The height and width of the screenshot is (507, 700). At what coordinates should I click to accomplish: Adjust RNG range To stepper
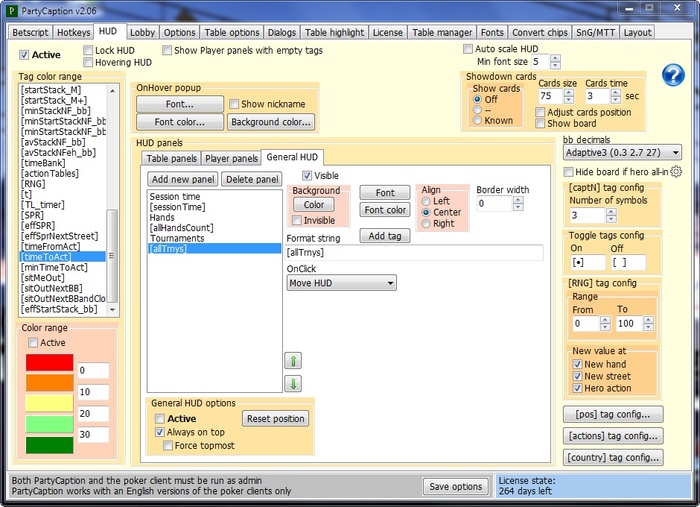coord(648,324)
